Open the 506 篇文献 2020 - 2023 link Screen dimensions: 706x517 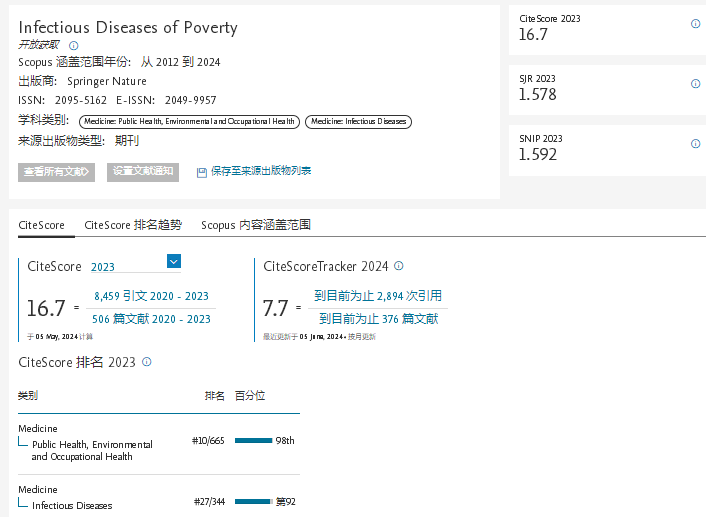click(151, 319)
